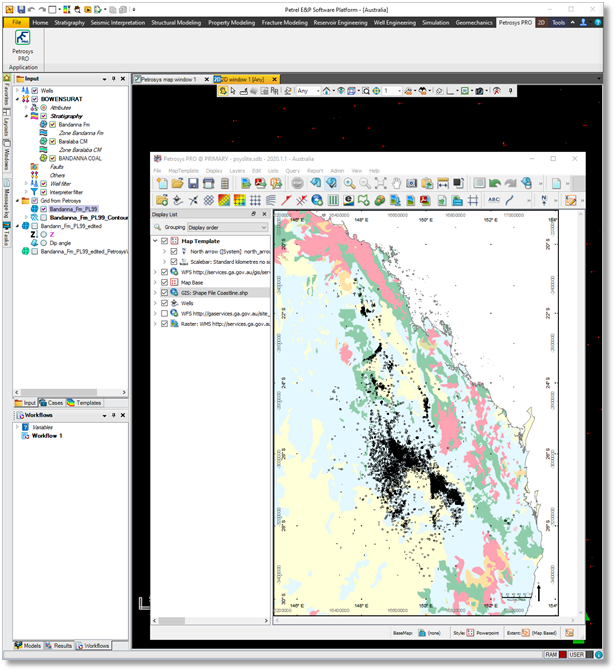
Task: Collapse the Map Template tree node
Action: (x=155, y=241)
